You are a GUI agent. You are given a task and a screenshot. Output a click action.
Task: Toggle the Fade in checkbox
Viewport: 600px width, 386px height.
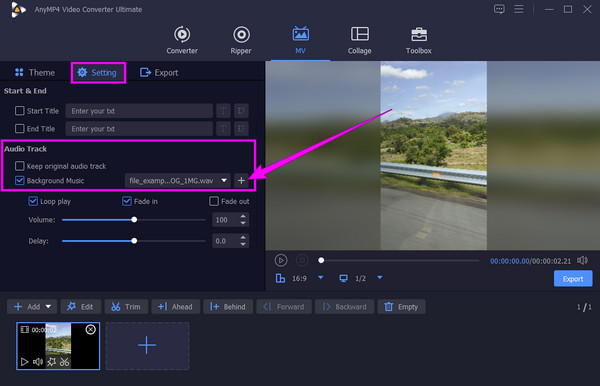tap(127, 201)
